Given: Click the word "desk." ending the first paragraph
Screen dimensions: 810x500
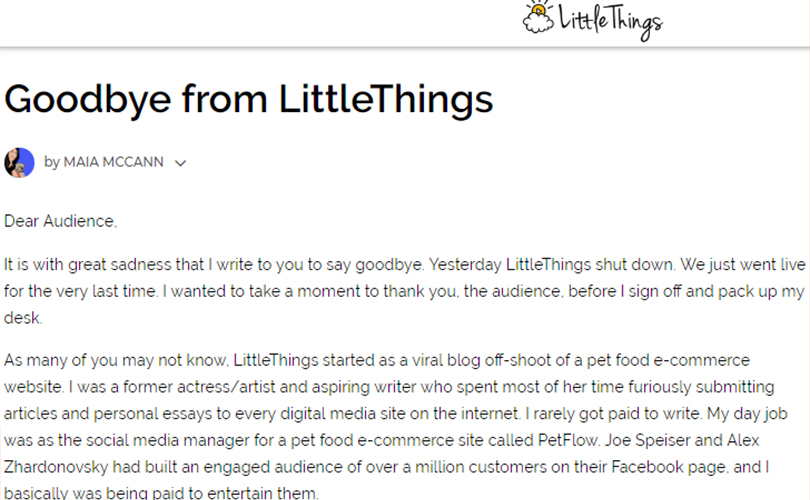Looking at the screenshot, I should [23, 318].
